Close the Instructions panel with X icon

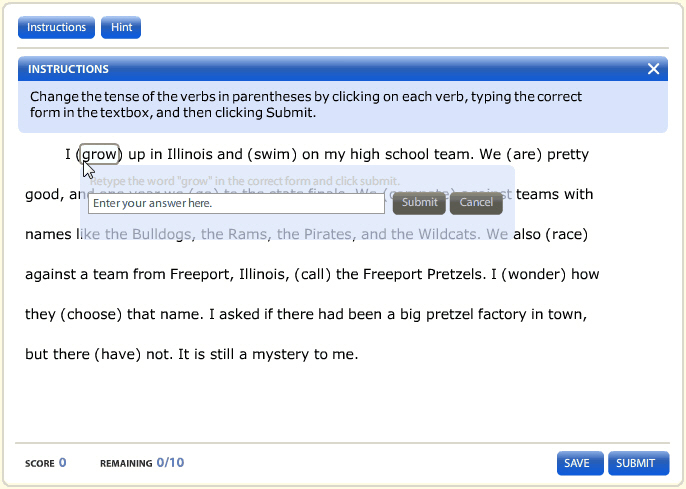[653, 69]
